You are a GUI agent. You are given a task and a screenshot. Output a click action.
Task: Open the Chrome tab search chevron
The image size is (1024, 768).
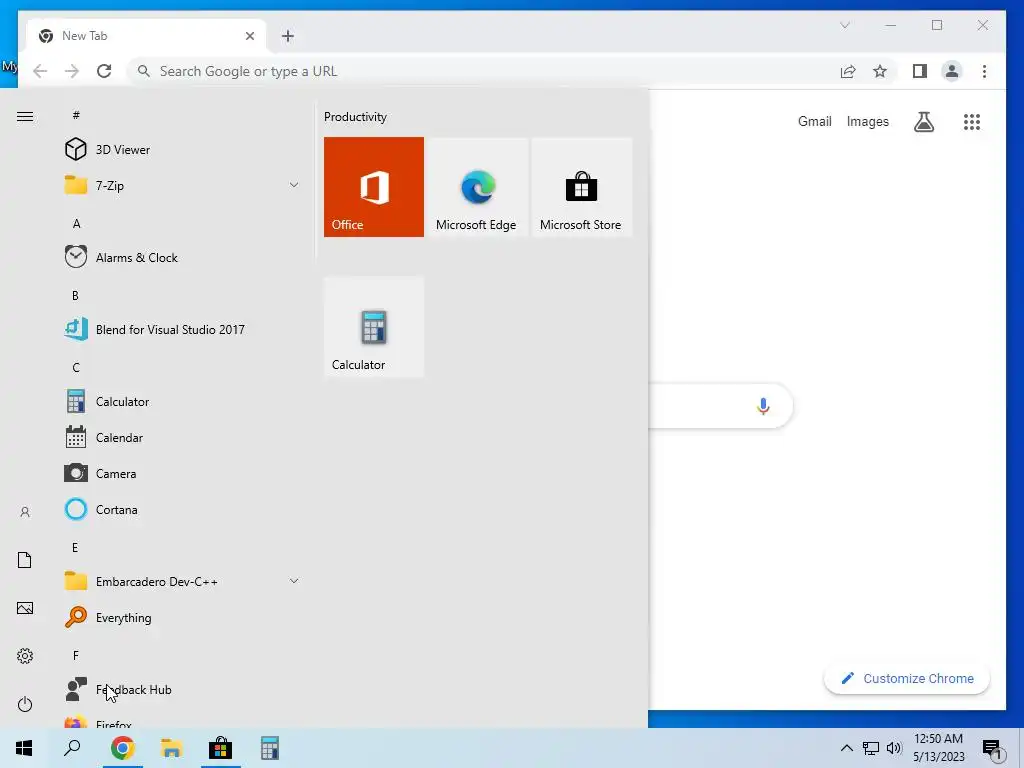tap(844, 25)
